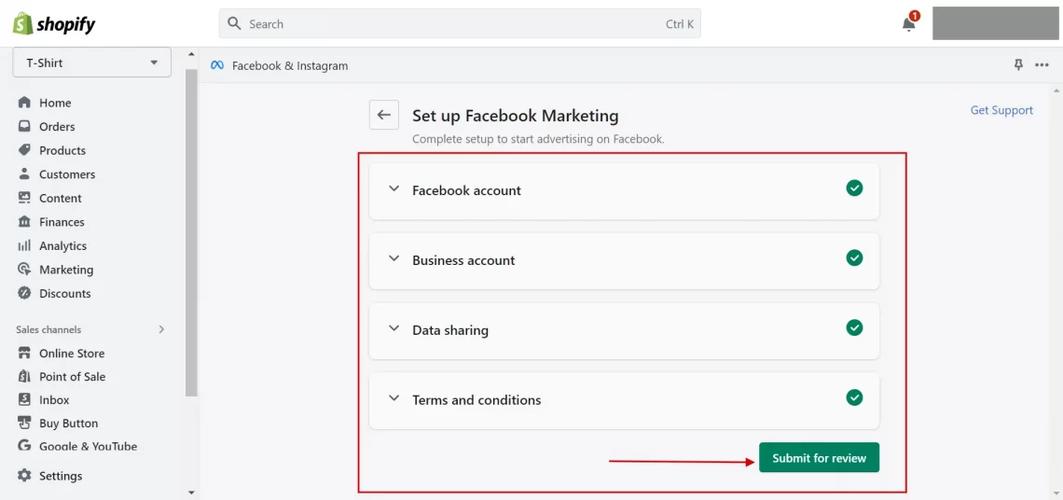Click the Shopify logo
The image size is (1063, 500).
coord(54,24)
